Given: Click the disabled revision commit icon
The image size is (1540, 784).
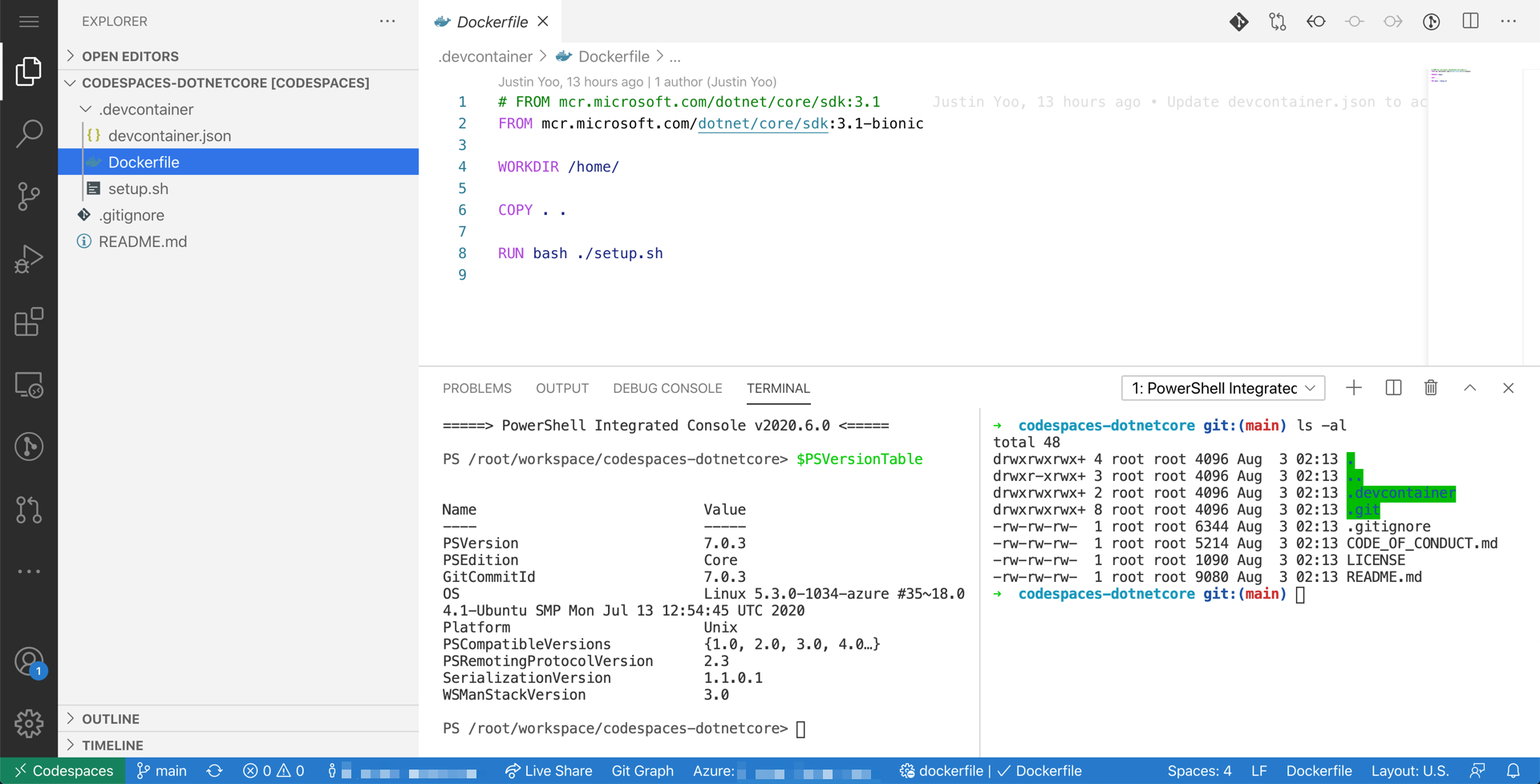Looking at the screenshot, I should [1355, 22].
